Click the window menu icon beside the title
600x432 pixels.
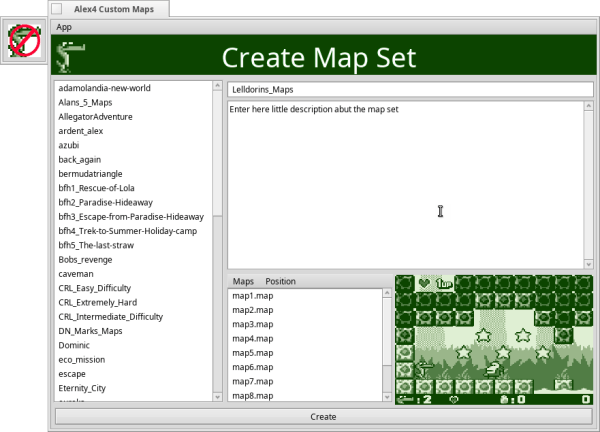[x=57, y=8]
